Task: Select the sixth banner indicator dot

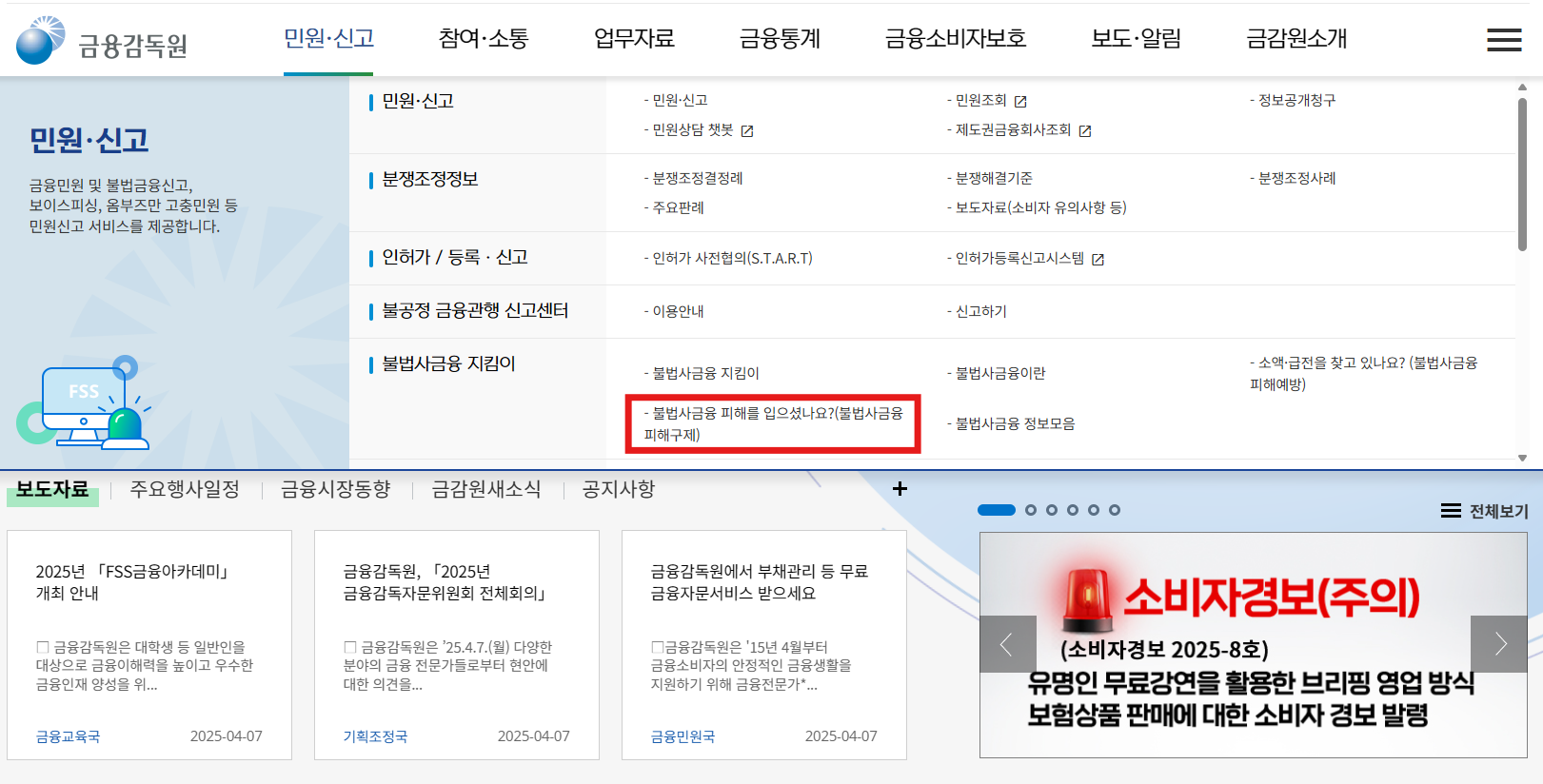Action: coord(1115,510)
